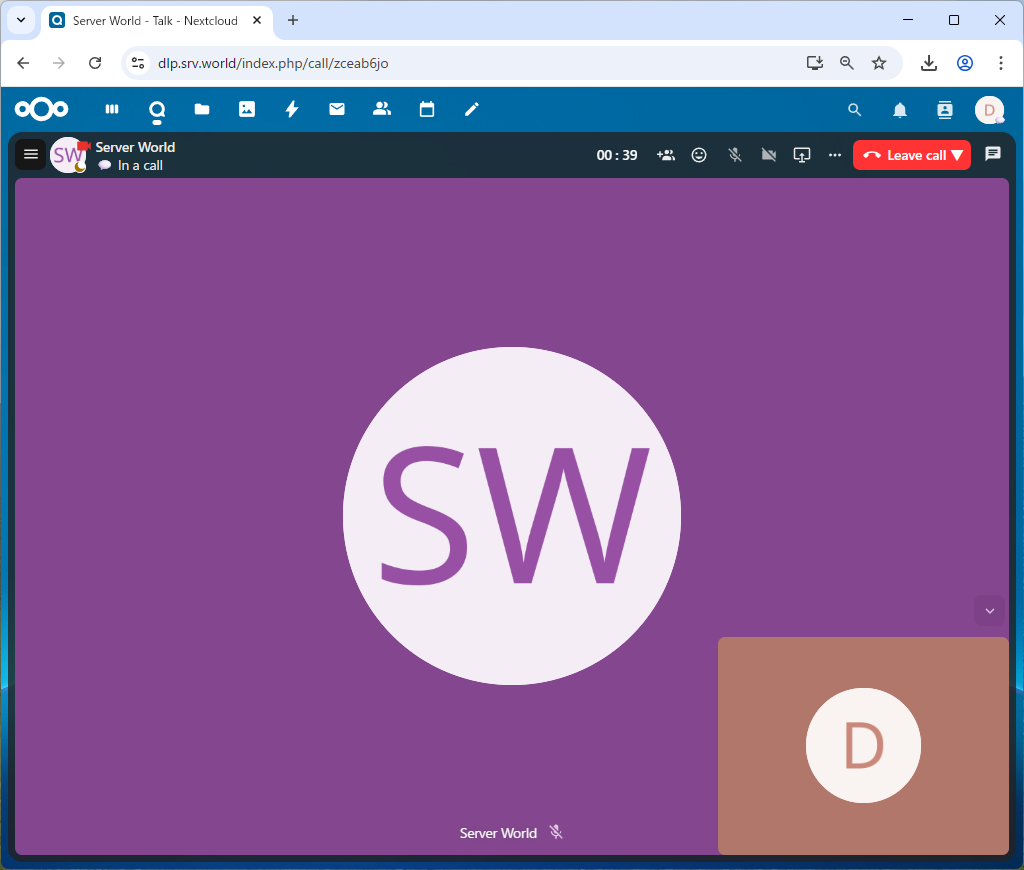Image resolution: width=1024 pixels, height=870 pixels.
Task: Enable the camera in call toolbar
Action: click(x=768, y=155)
